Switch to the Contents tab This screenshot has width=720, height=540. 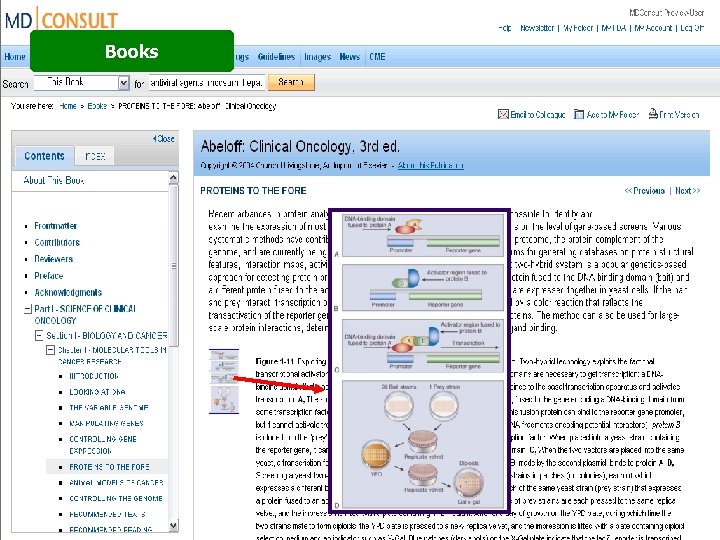(44, 156)
